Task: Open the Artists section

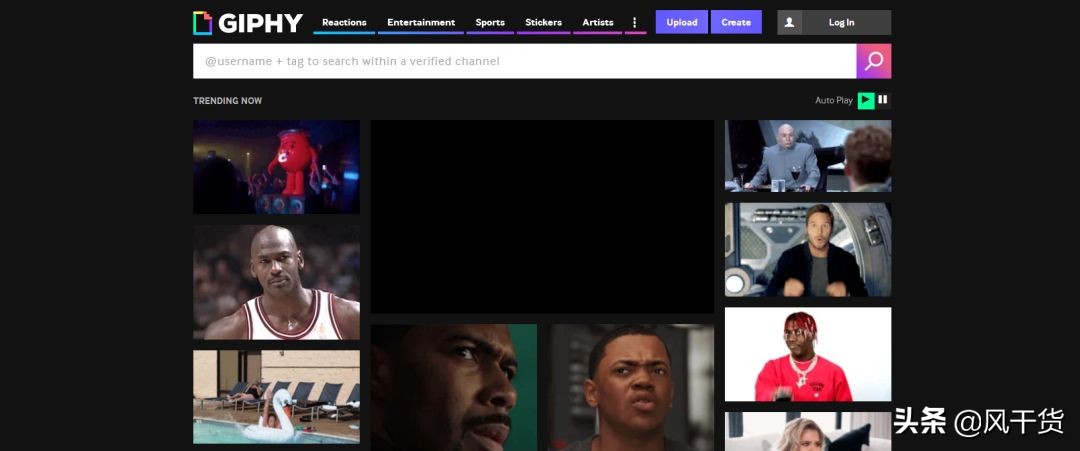Action: click(598, 22)
